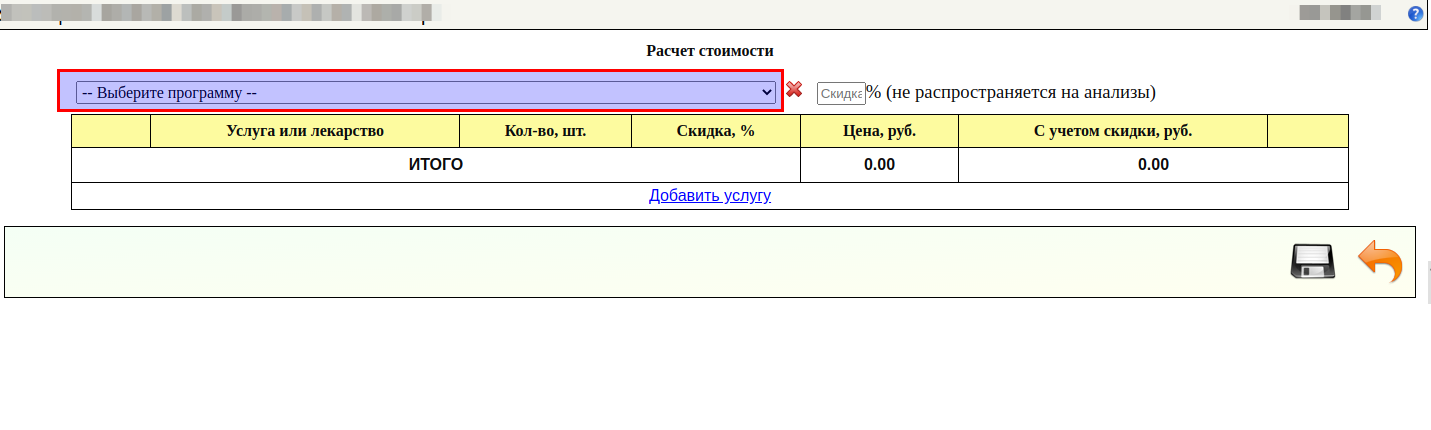Click the chevron arrow of the program selector

coord(767,92)
